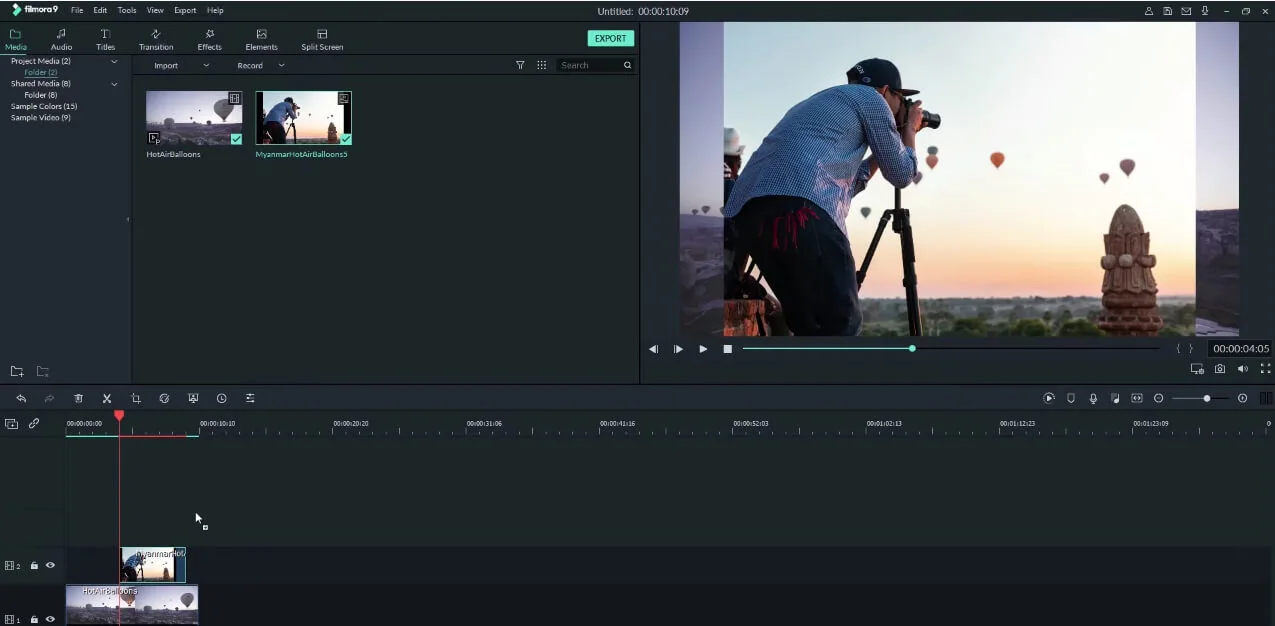Click the save project icon in title bar
Viewport: 1275px width, 626px height.
point(1168,11)
